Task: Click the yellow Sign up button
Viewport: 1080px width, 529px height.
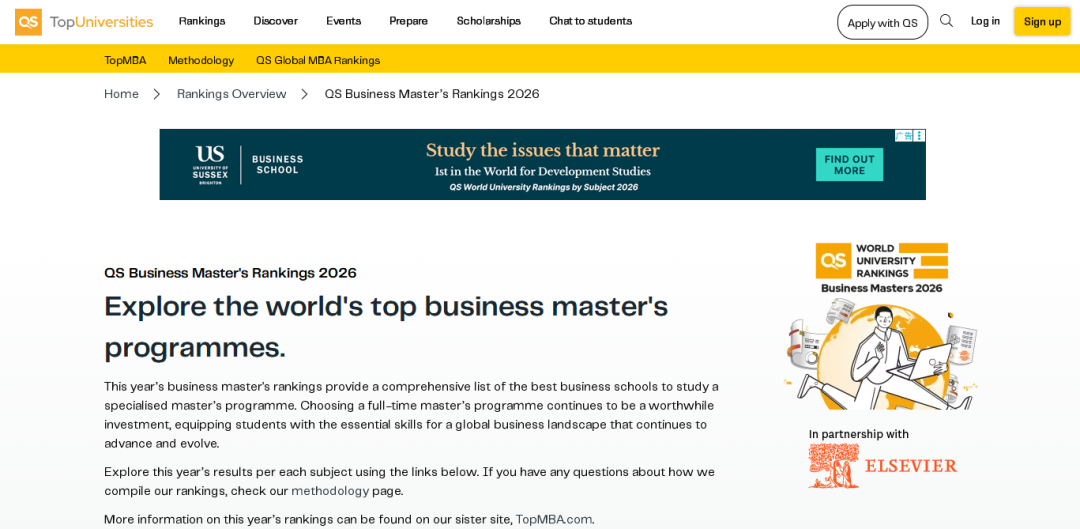Action: pos(1042,21)
